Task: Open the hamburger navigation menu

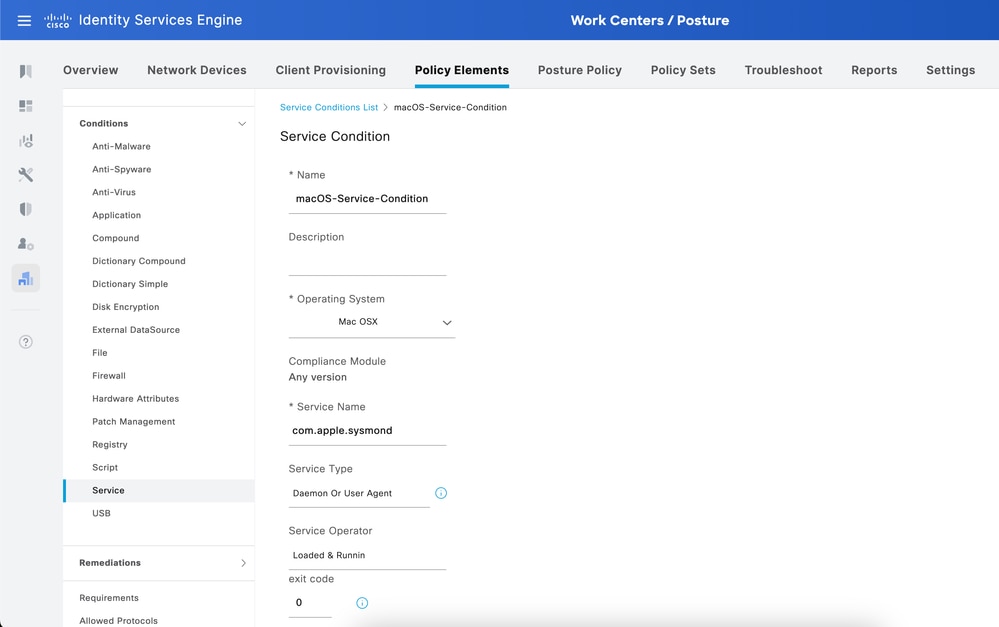Action: (x=24, y=20)
